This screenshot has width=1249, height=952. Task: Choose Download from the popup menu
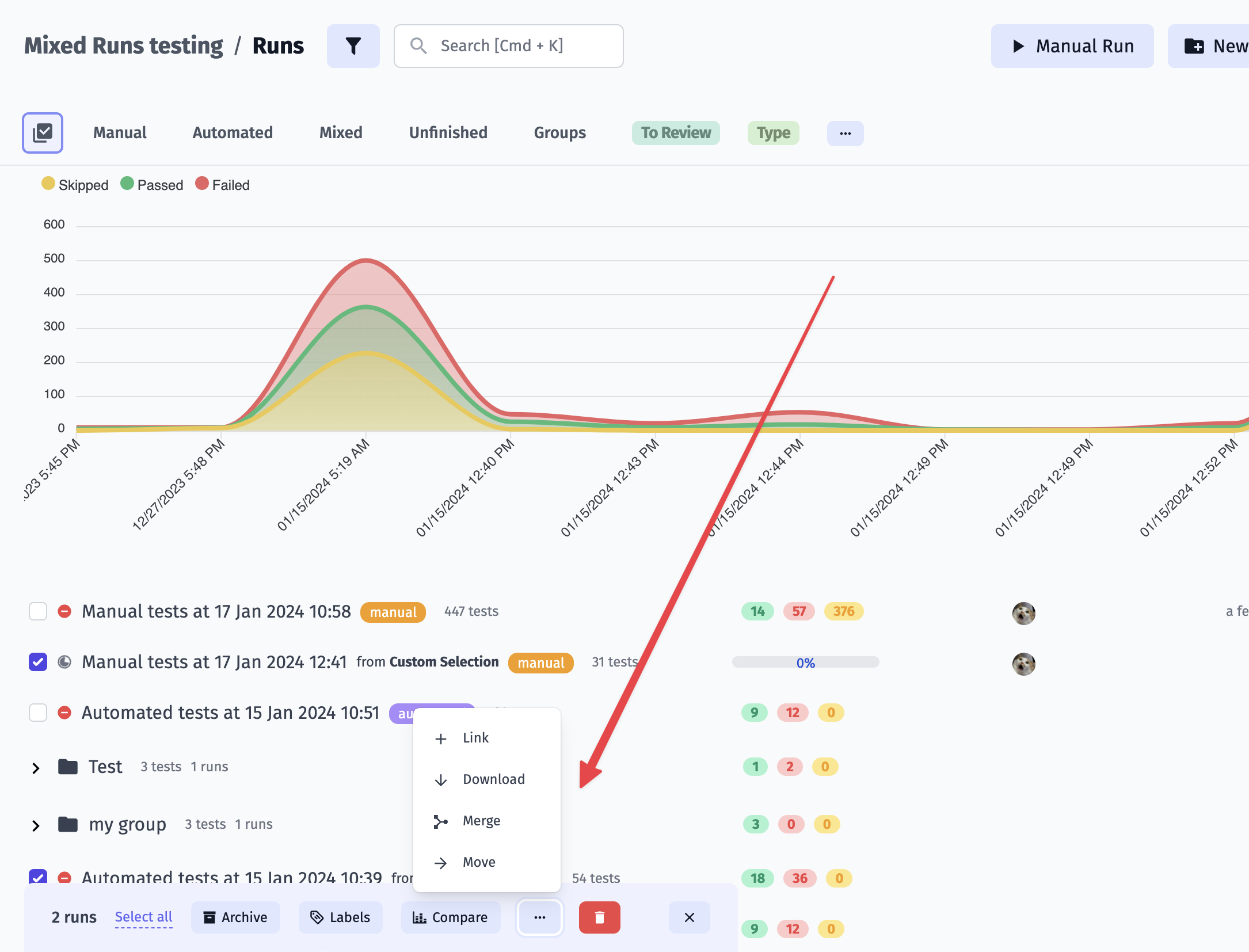[487, 779]
